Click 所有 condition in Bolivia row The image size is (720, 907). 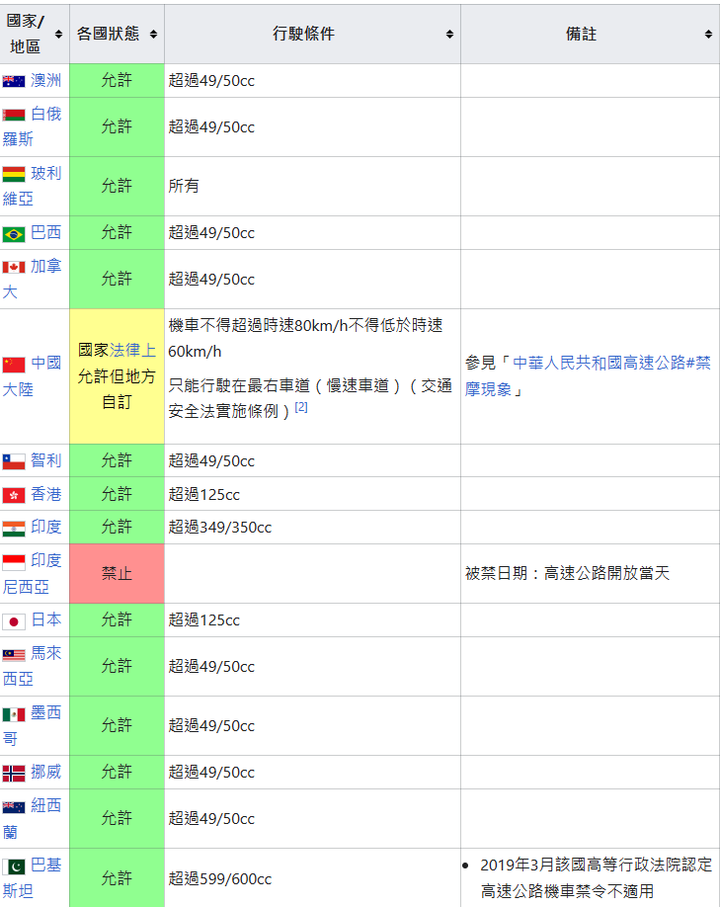(183, 186)
